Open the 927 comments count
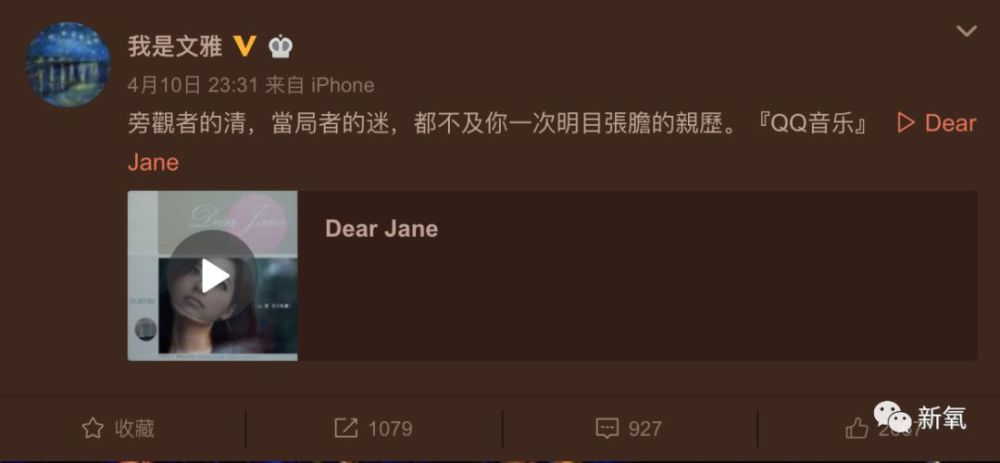Image resolution: width=1000 pixels, height=463 pixels. click(645, 429)
